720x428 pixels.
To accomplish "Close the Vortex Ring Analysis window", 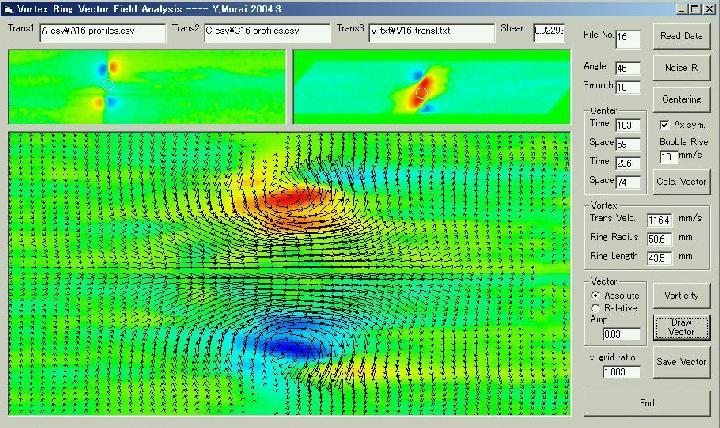I will point(709,8).
